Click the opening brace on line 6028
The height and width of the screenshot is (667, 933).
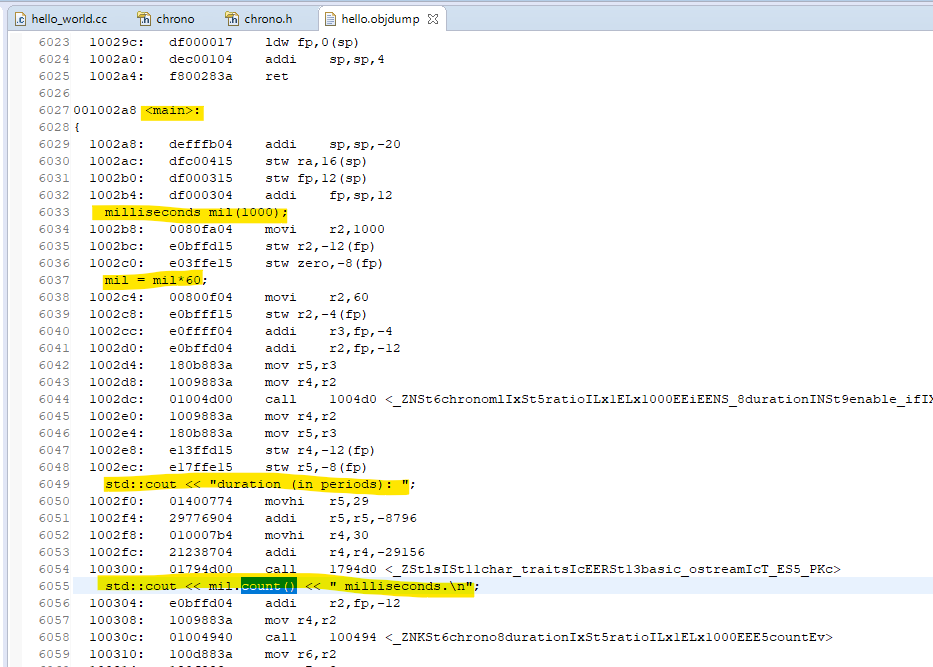pos(77,127)
